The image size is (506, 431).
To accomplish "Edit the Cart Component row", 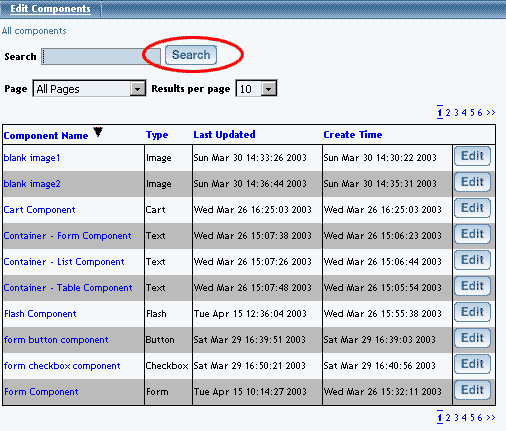I will (x=472, y=208).
